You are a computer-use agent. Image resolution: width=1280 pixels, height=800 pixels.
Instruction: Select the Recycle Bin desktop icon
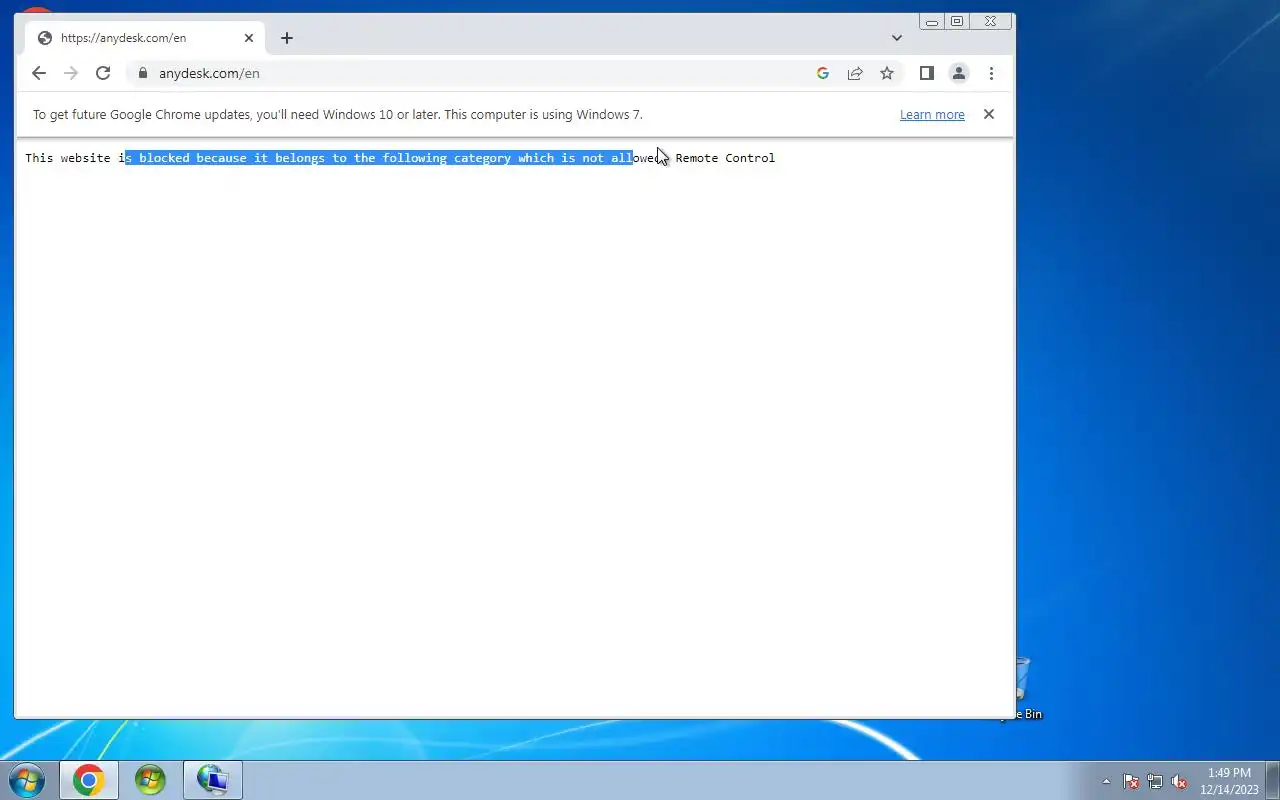click(x=1024, y=688)
